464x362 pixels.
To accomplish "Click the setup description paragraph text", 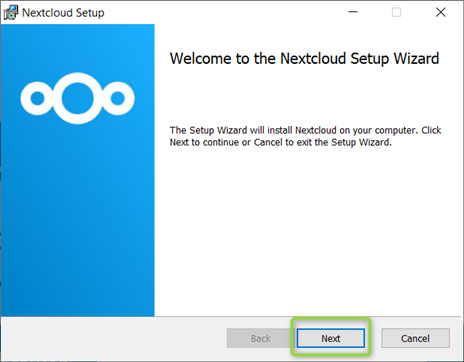I will (x=305, y=136).
